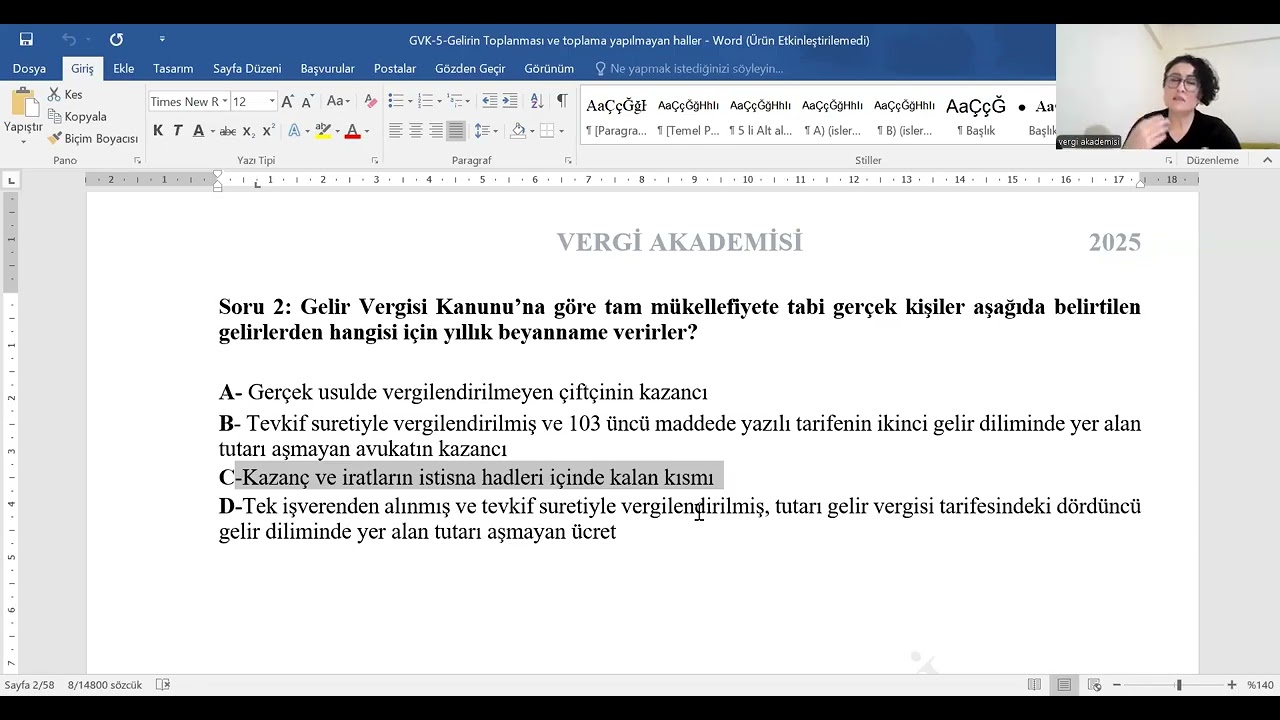Open the font color dropdown arrow
1280x720 pixels.
coord(367,131)
